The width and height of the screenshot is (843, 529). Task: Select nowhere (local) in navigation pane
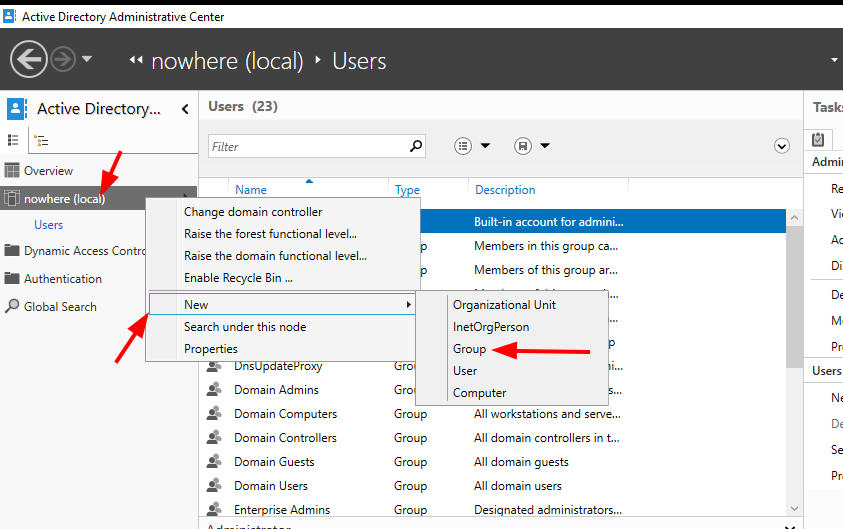(99, 198)
